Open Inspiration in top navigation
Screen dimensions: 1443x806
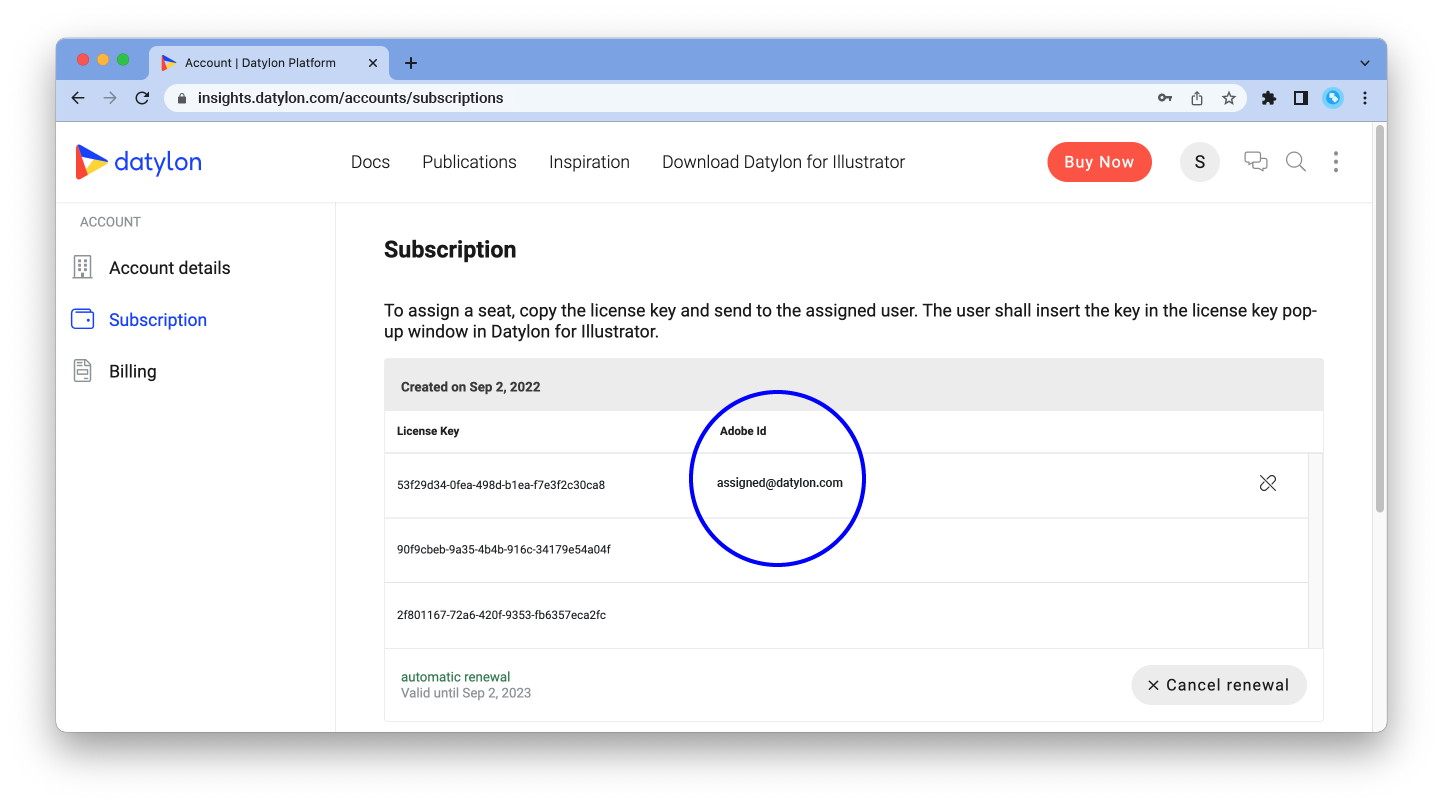[589, 162]
